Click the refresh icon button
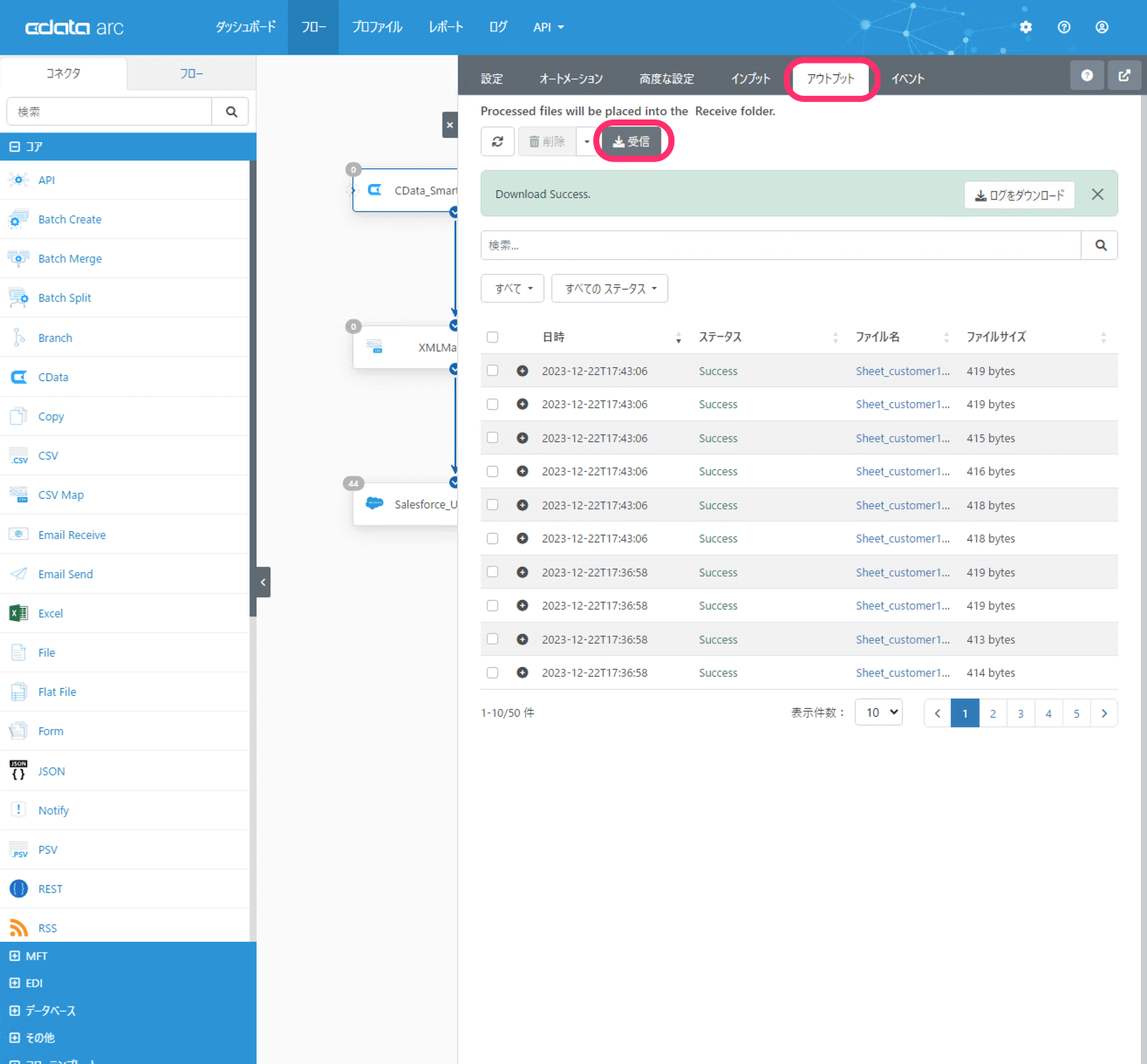The height and width of the screenshot is (1064, 1147). [497, 141]
